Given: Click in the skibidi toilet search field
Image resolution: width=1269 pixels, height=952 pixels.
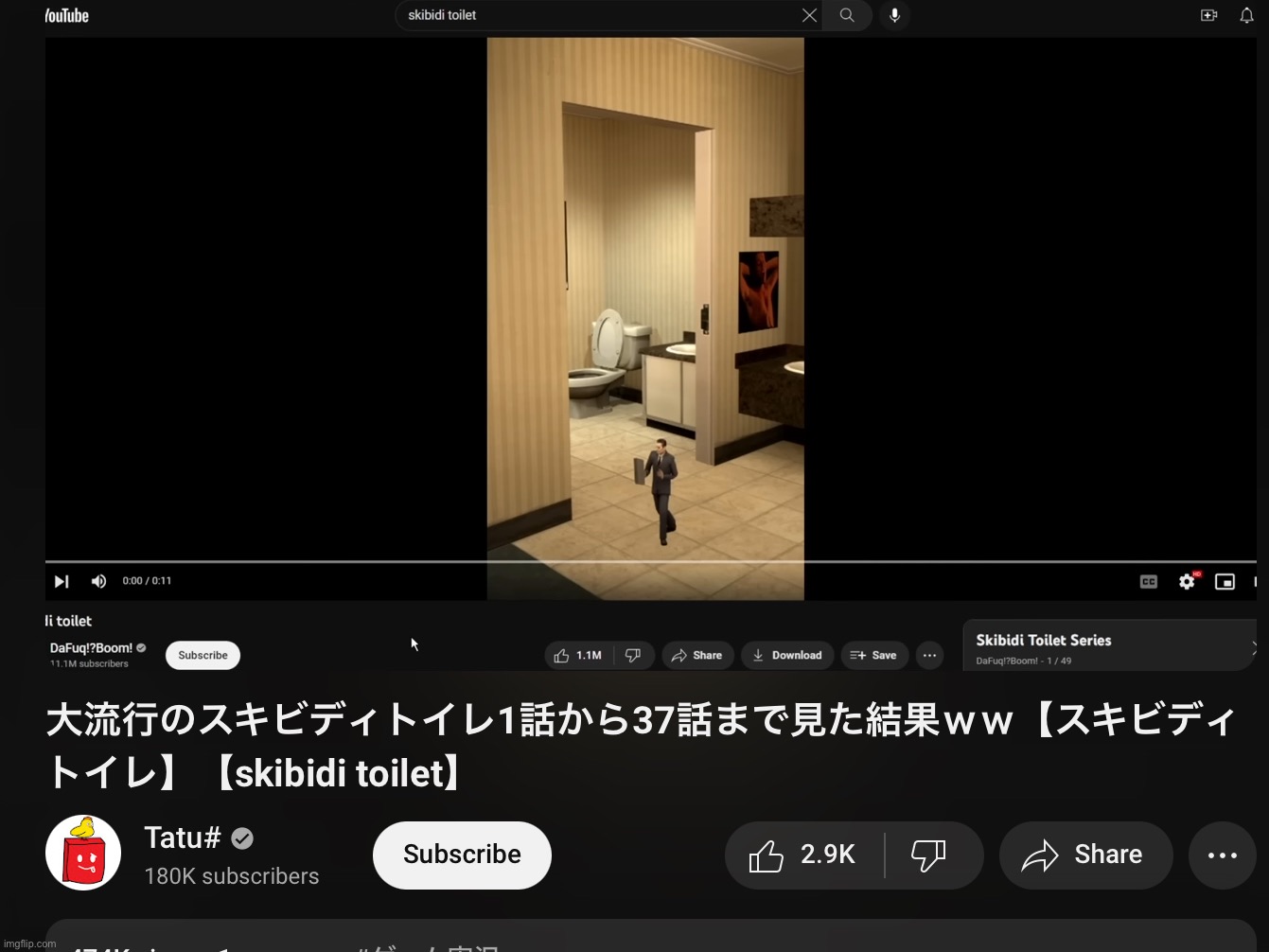Looking at the screenshot, I should [596, 15].
